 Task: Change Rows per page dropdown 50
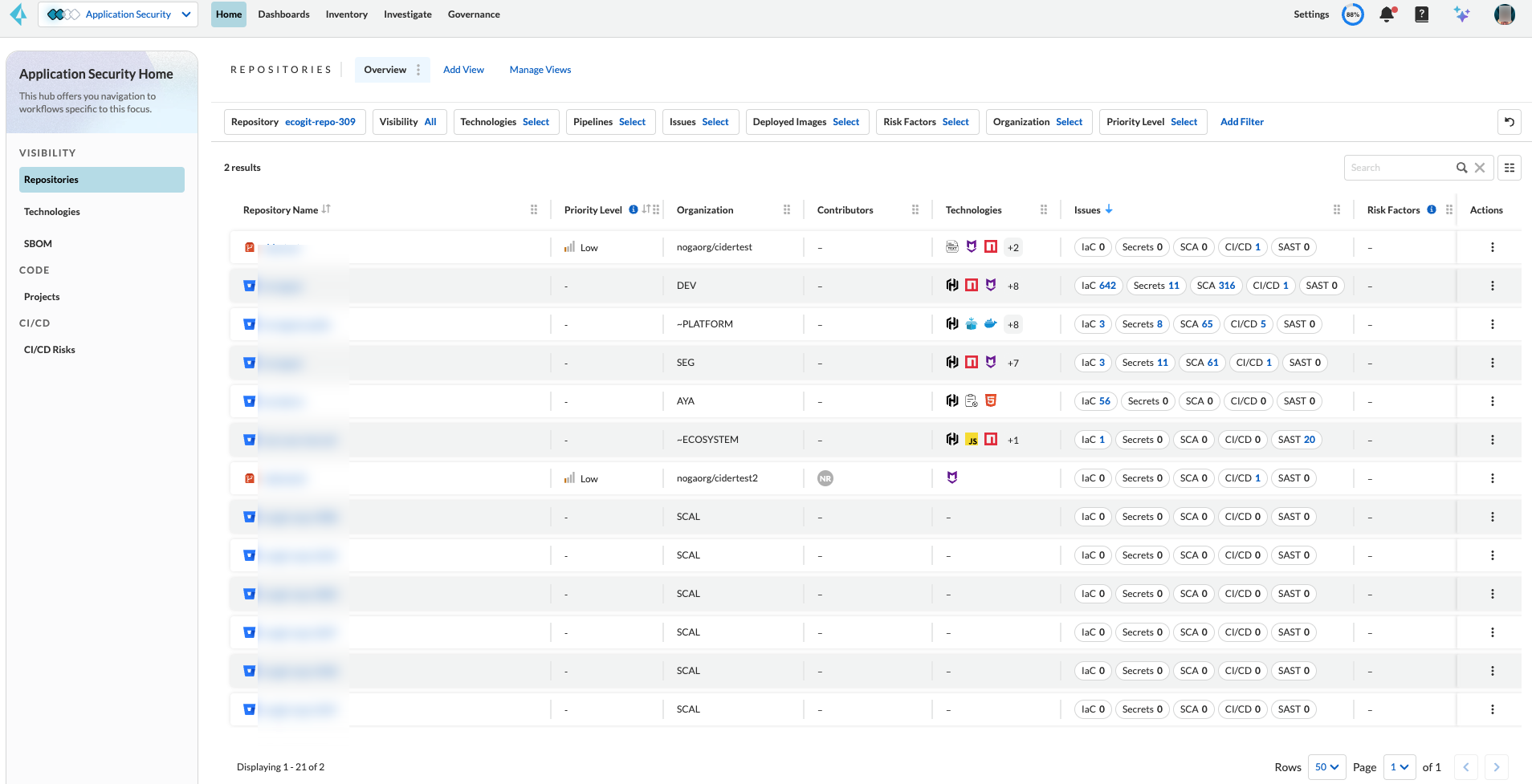(x=1326, y=767)
